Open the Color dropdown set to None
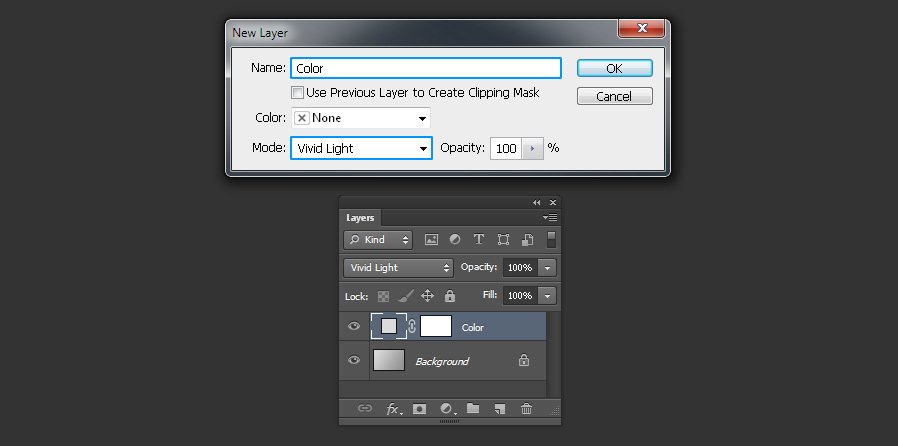 [361, 118]
